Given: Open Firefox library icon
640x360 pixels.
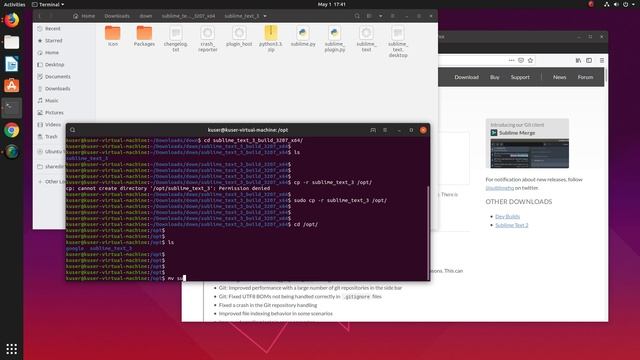Looking at the screenshot, I should point(578,60).
